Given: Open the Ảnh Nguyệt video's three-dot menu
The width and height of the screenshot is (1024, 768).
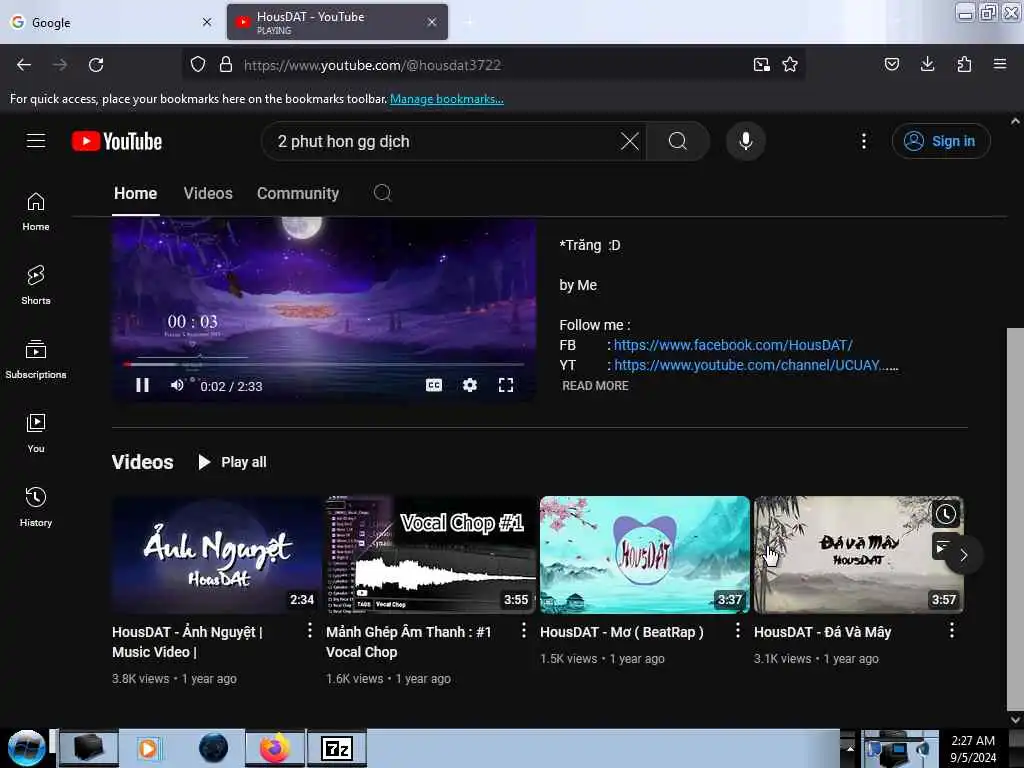Looking at the screenshot, I should click(x=310, y=630).
